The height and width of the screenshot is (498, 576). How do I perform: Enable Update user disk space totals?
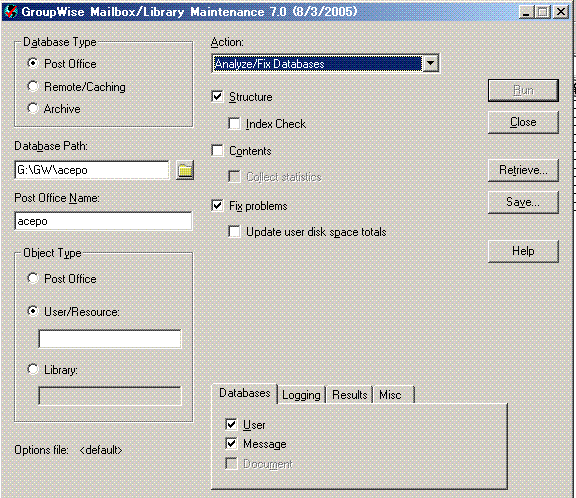pyautogui.click(x=234, y=232)
